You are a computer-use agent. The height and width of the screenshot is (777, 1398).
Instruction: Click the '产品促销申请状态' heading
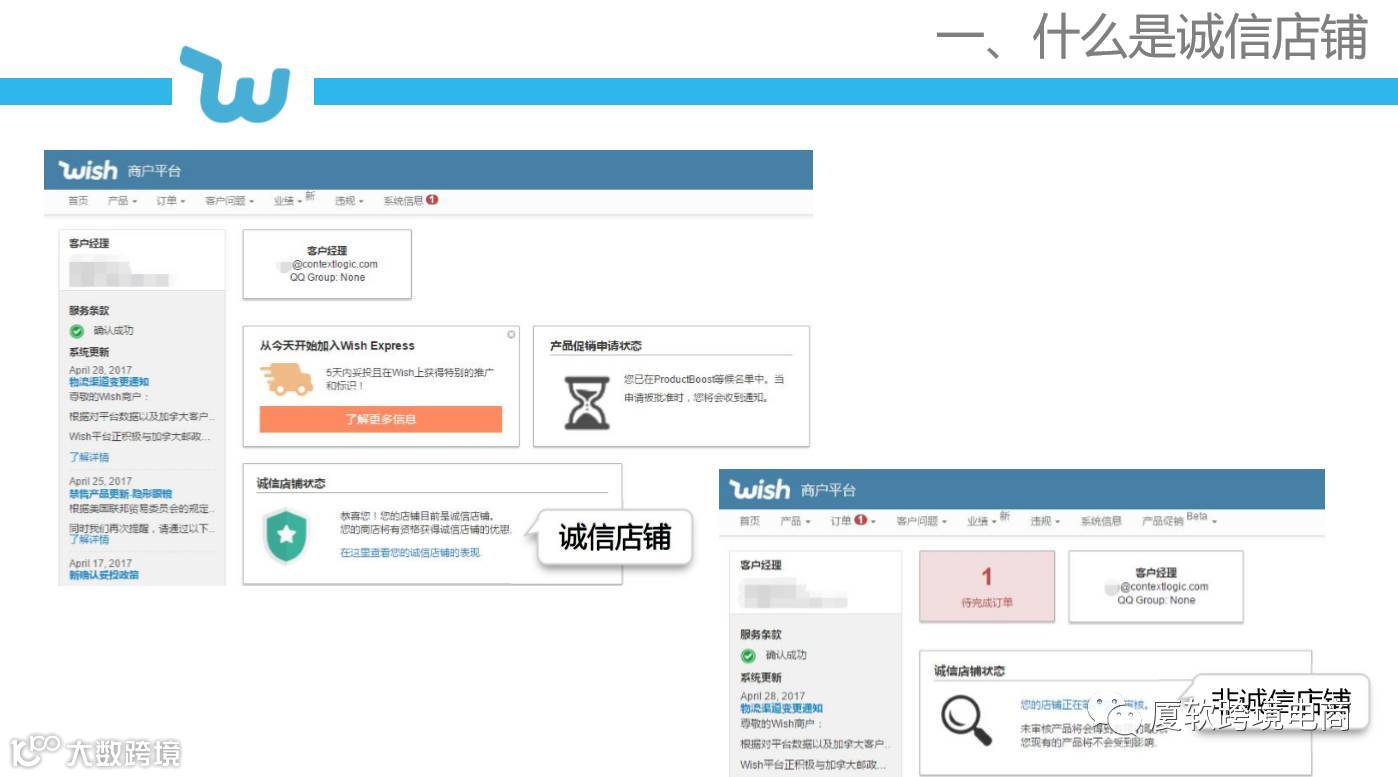596,346
